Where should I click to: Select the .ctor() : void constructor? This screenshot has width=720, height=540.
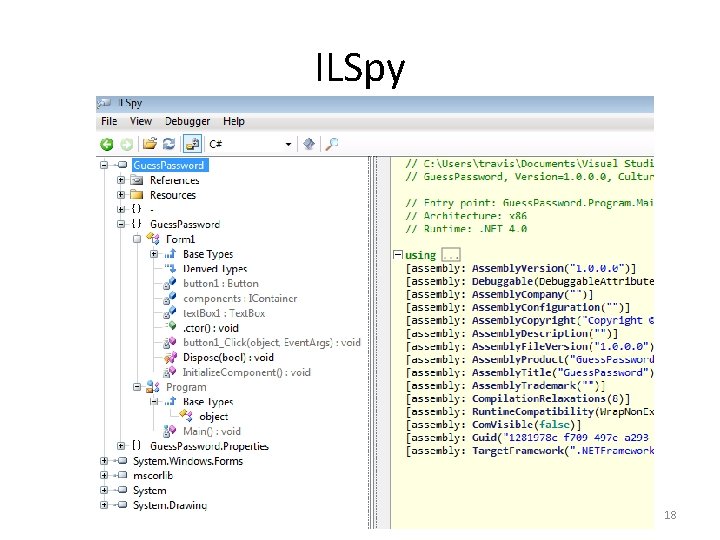(x=211, y=328)
